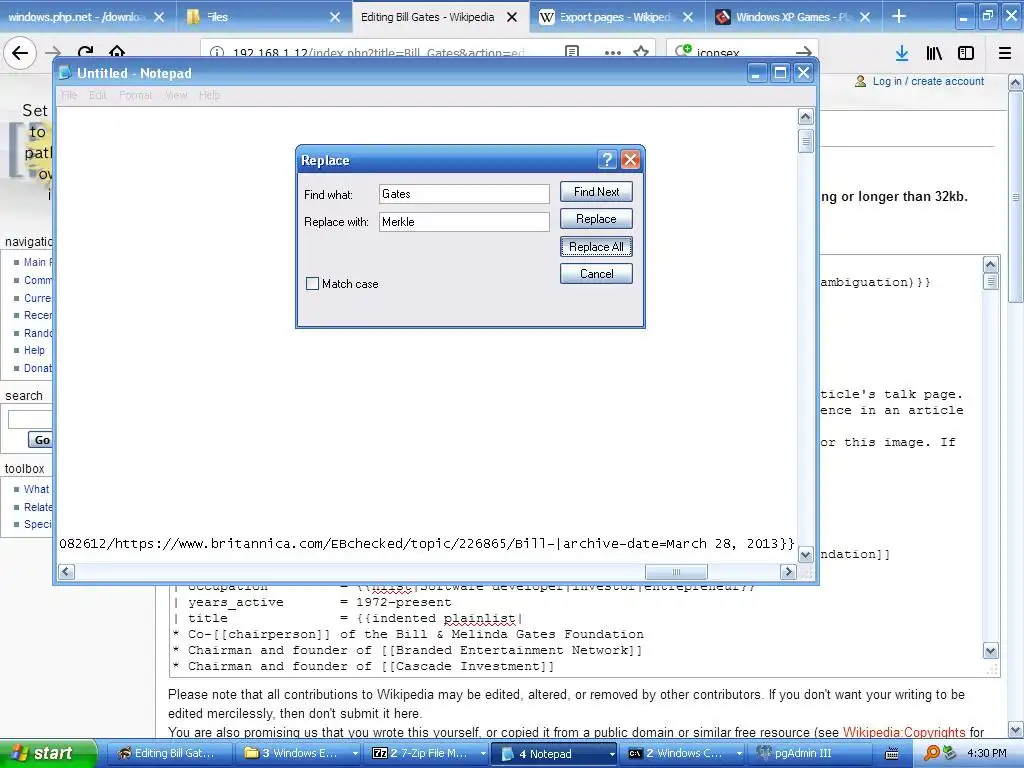Click the Replace with field containing Merkle

click(464, 222)
